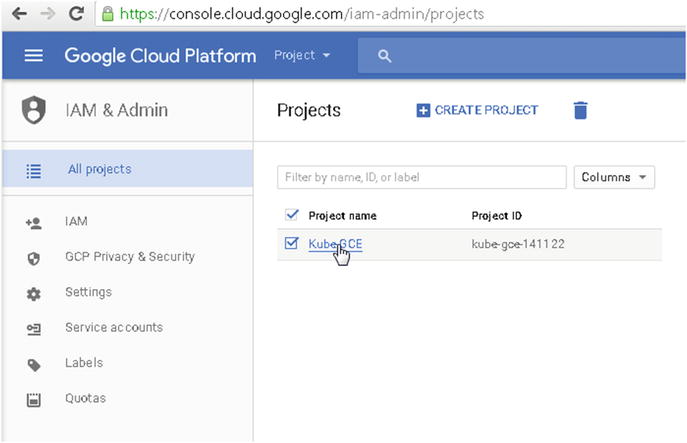The width and height of the screenshot is (687, 443).
Task: Go back with browser back arrow
Action: pos(17,15)
